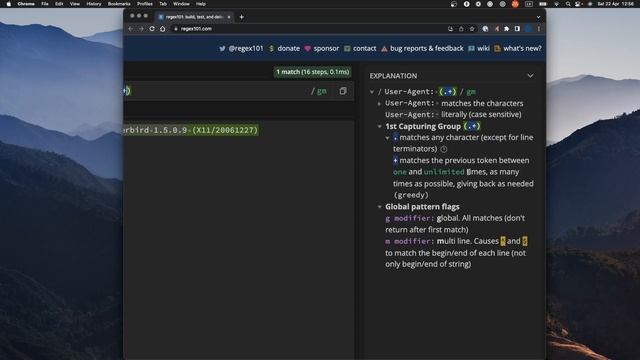640x360 pixels.
Task: Click in the regular expression input field
Action: click(216, 91)
